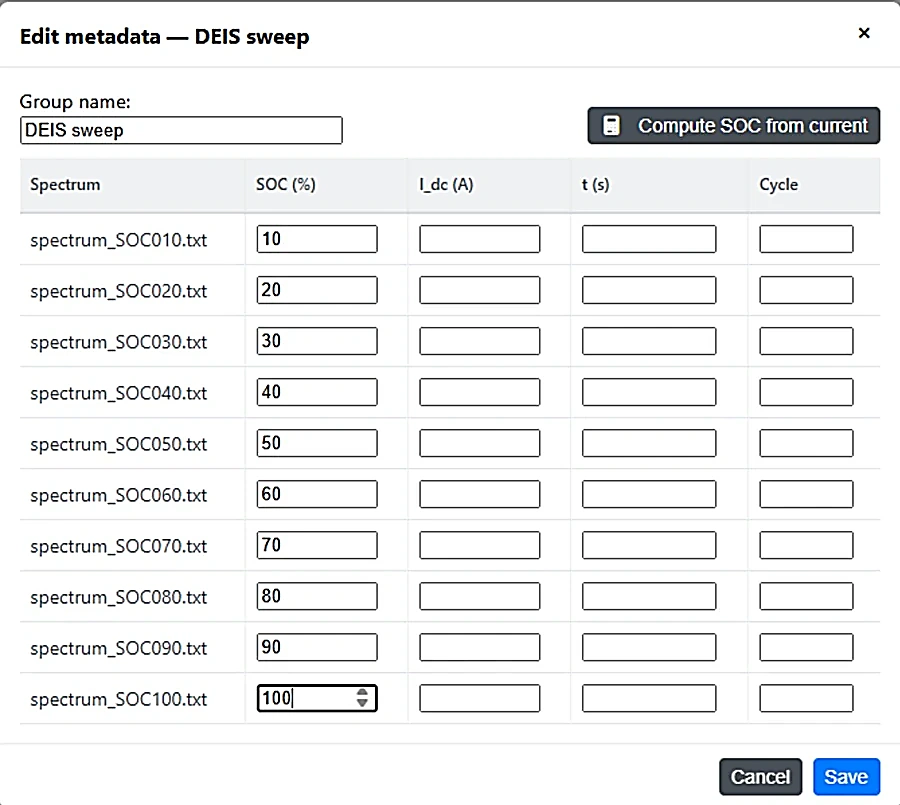
Task: Click the I_dc field for spectrum_SOC030.txt
Action: (480, 341)
